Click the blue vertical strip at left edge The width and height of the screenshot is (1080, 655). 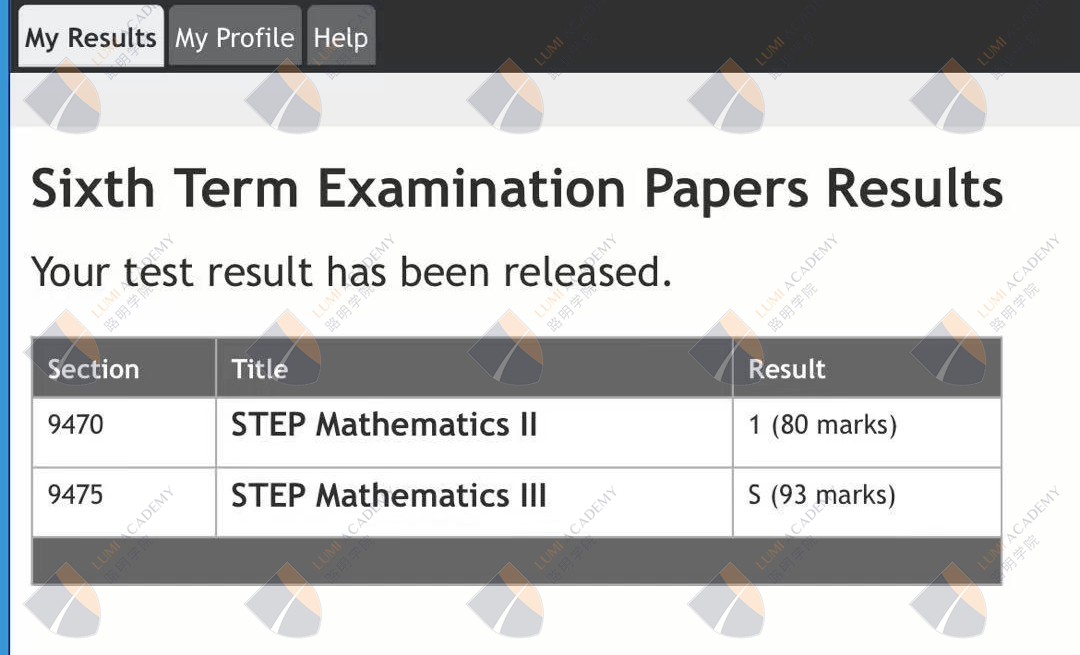tap(4, 350)
